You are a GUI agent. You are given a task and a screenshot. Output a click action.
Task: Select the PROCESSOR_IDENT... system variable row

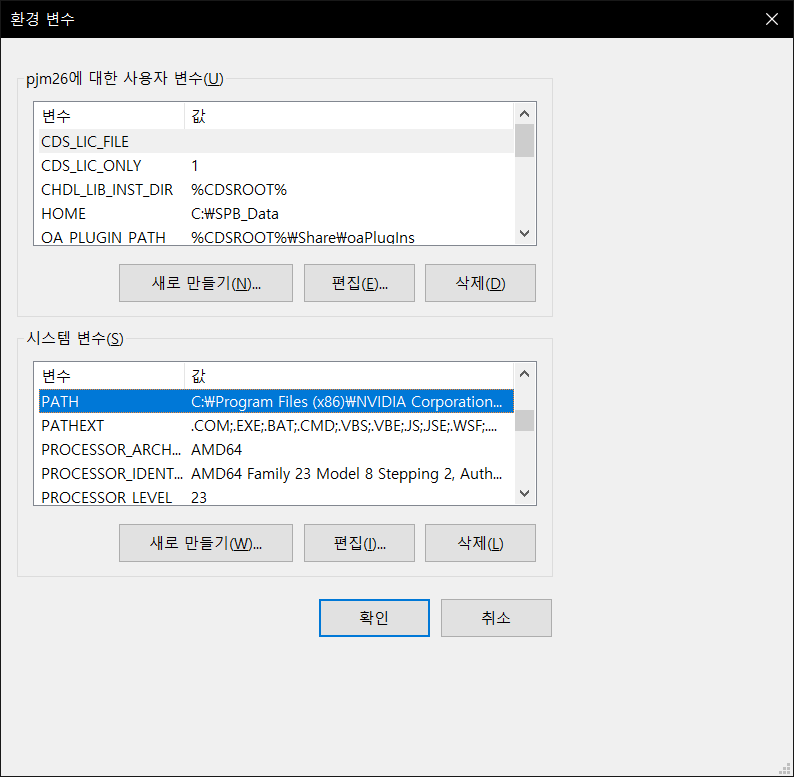click(x=276, y=473)
